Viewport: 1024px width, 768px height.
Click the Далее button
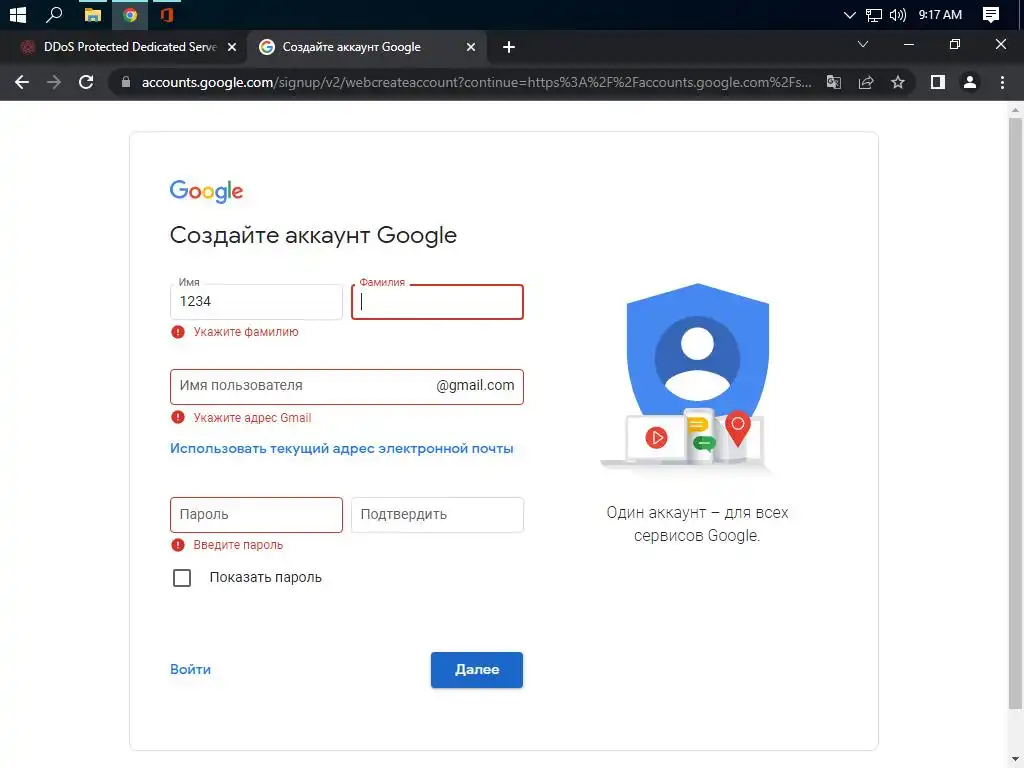click(477, 670)
